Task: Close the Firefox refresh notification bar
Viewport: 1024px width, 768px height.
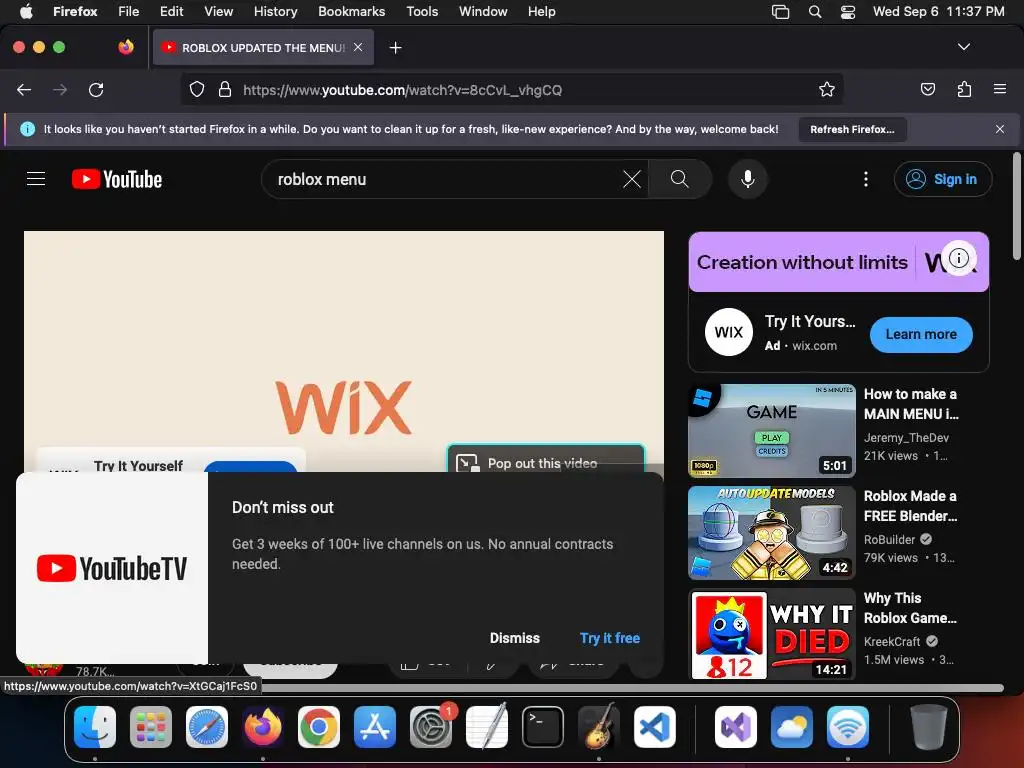Action: pyautogui.click(x=999, y=129)
